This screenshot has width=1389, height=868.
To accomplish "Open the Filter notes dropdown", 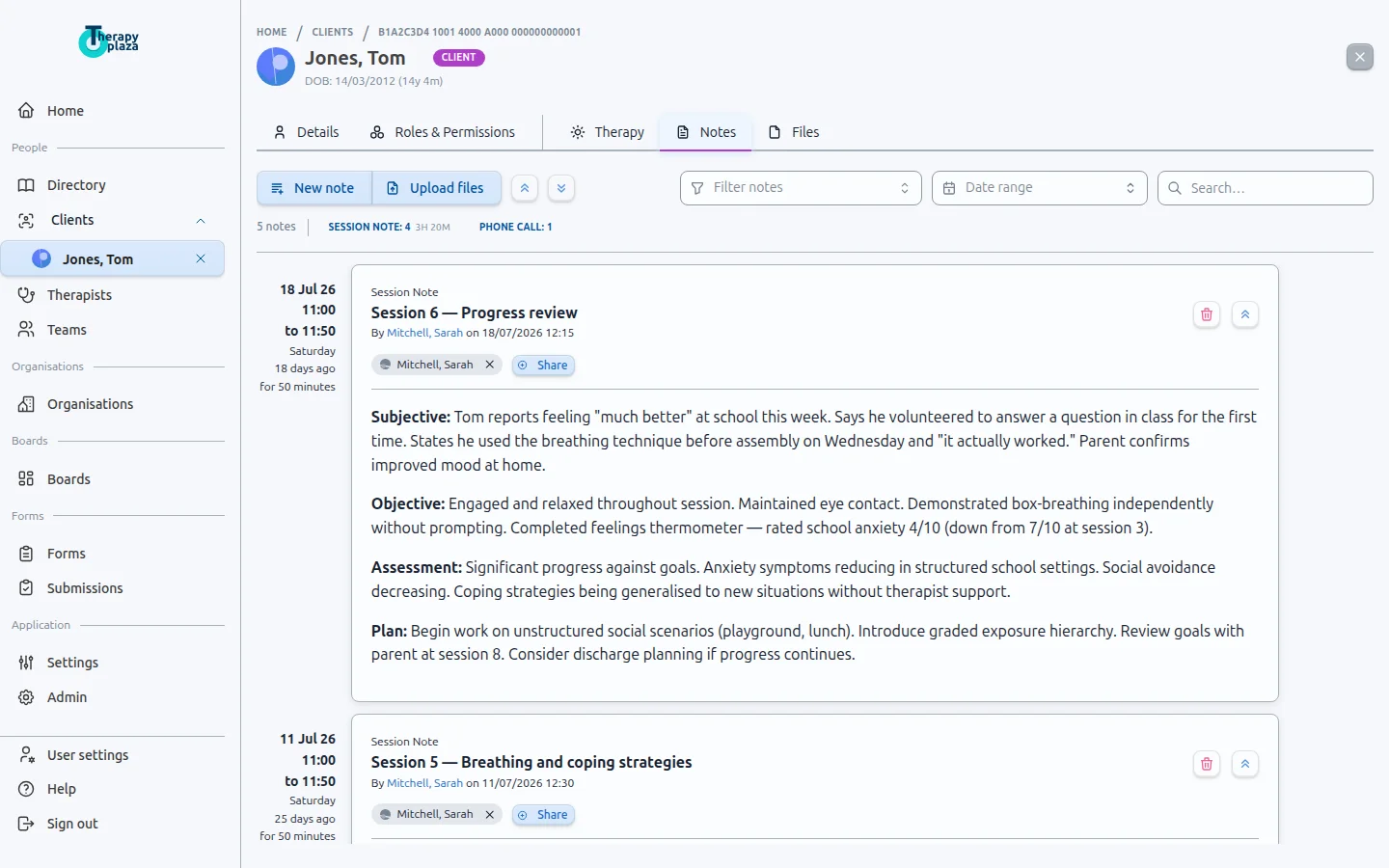I will tap(801, 188).
